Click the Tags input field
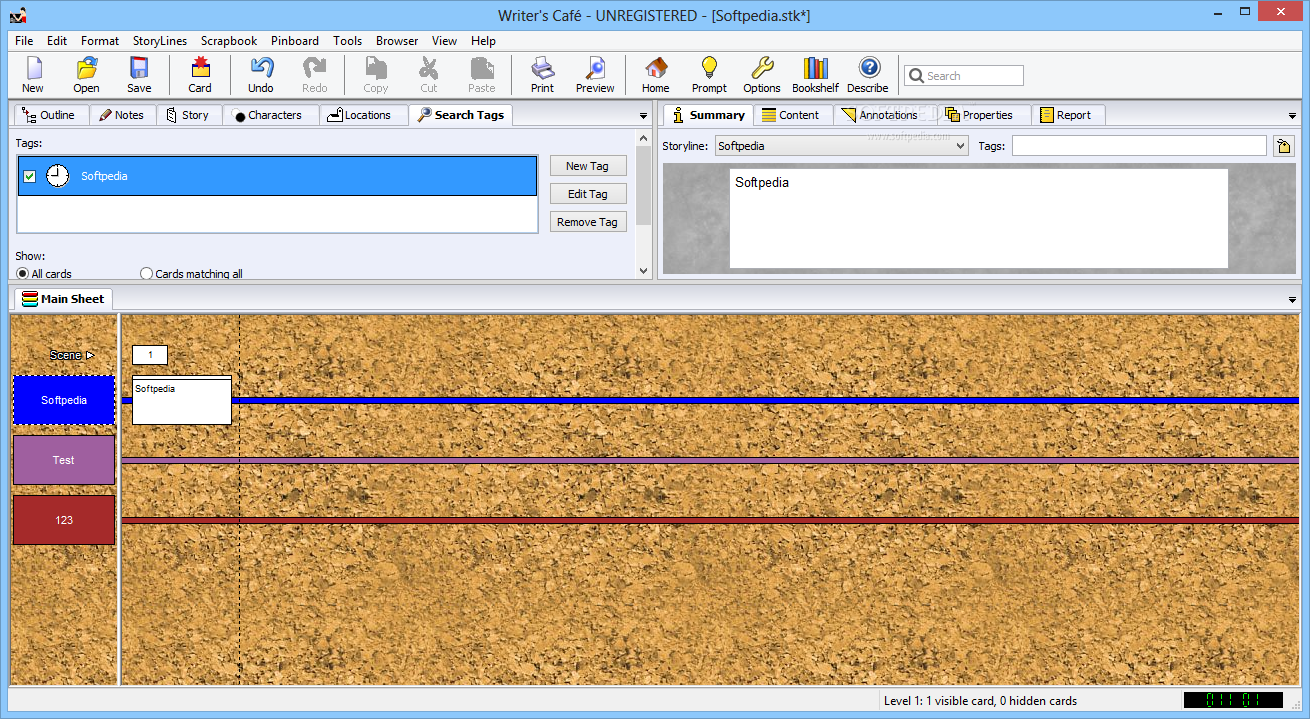1310x719 pixels. 1139,146
